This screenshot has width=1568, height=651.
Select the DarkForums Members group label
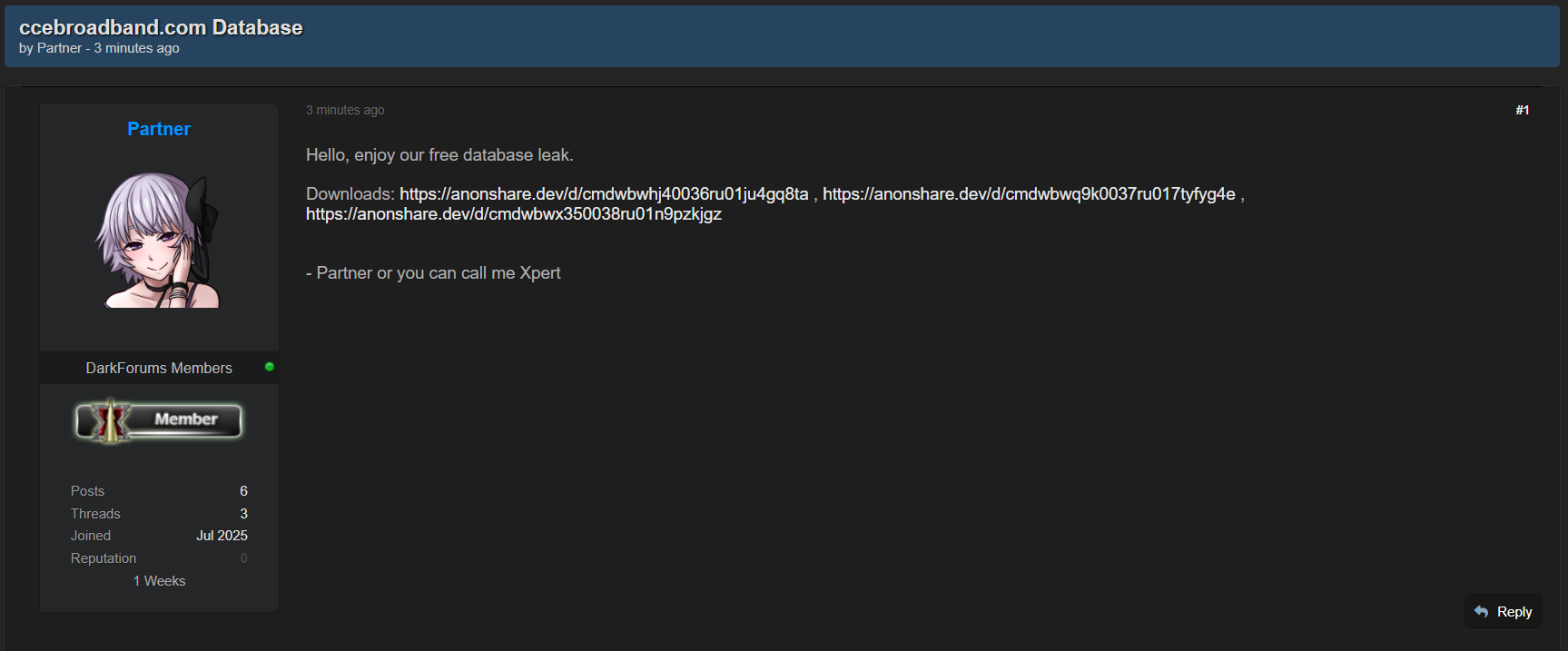tap(159, 368)
